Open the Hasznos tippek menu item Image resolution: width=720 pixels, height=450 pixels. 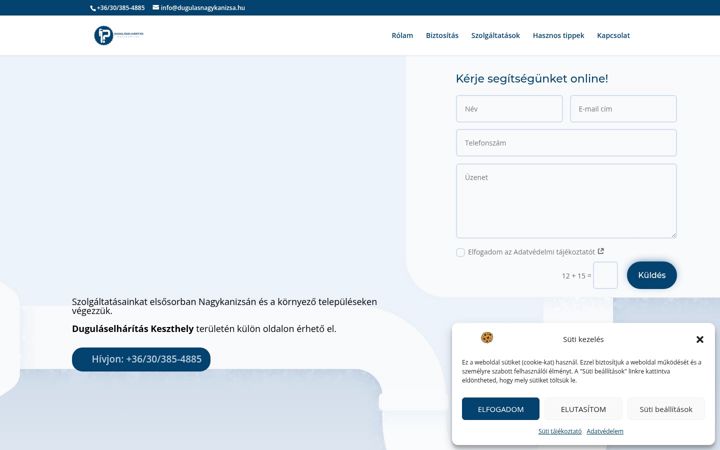click(x=558, y=35)
